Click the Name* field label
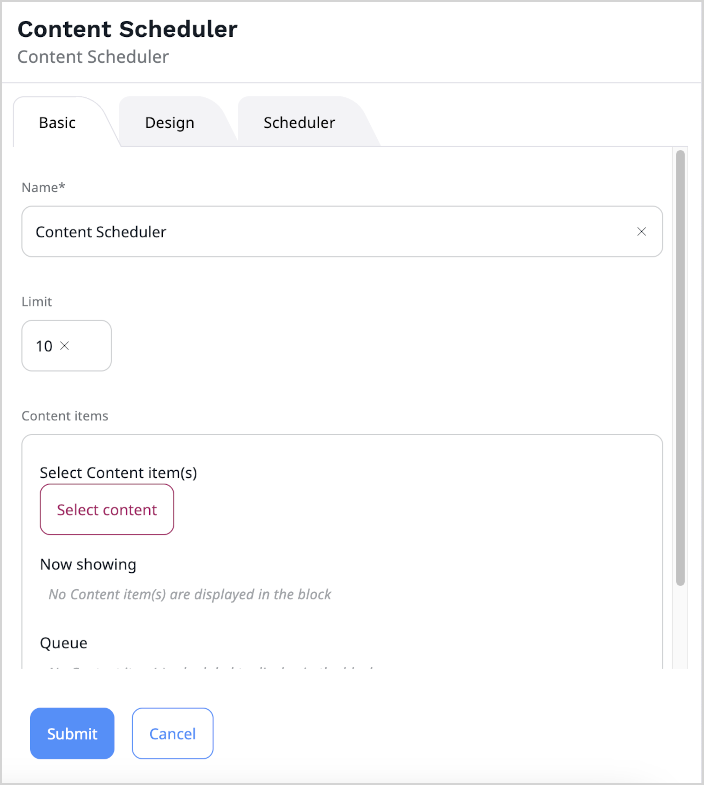Viewport: 704px width, 785px height. (43, 187)
